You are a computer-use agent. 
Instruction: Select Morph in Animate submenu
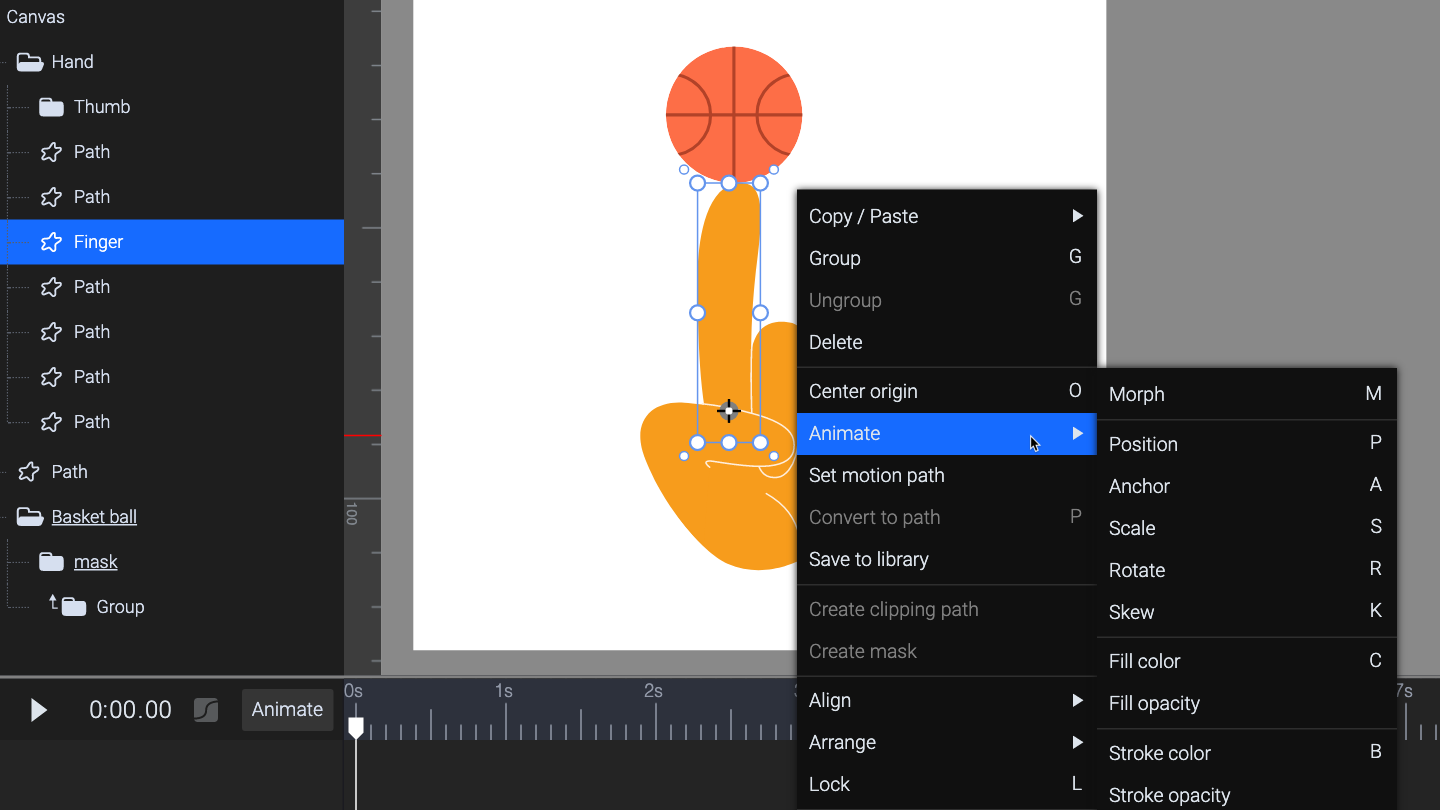(1246, 394)
